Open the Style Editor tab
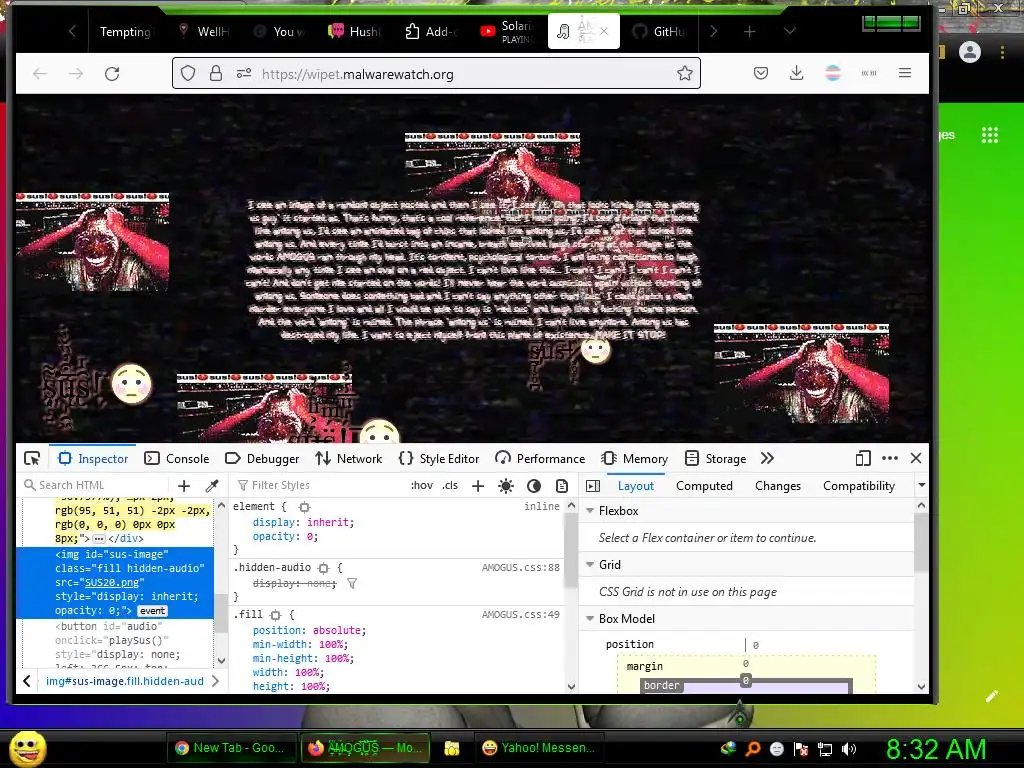The width and height of the screenshot is (1024, 768). [x=439, y=458]
